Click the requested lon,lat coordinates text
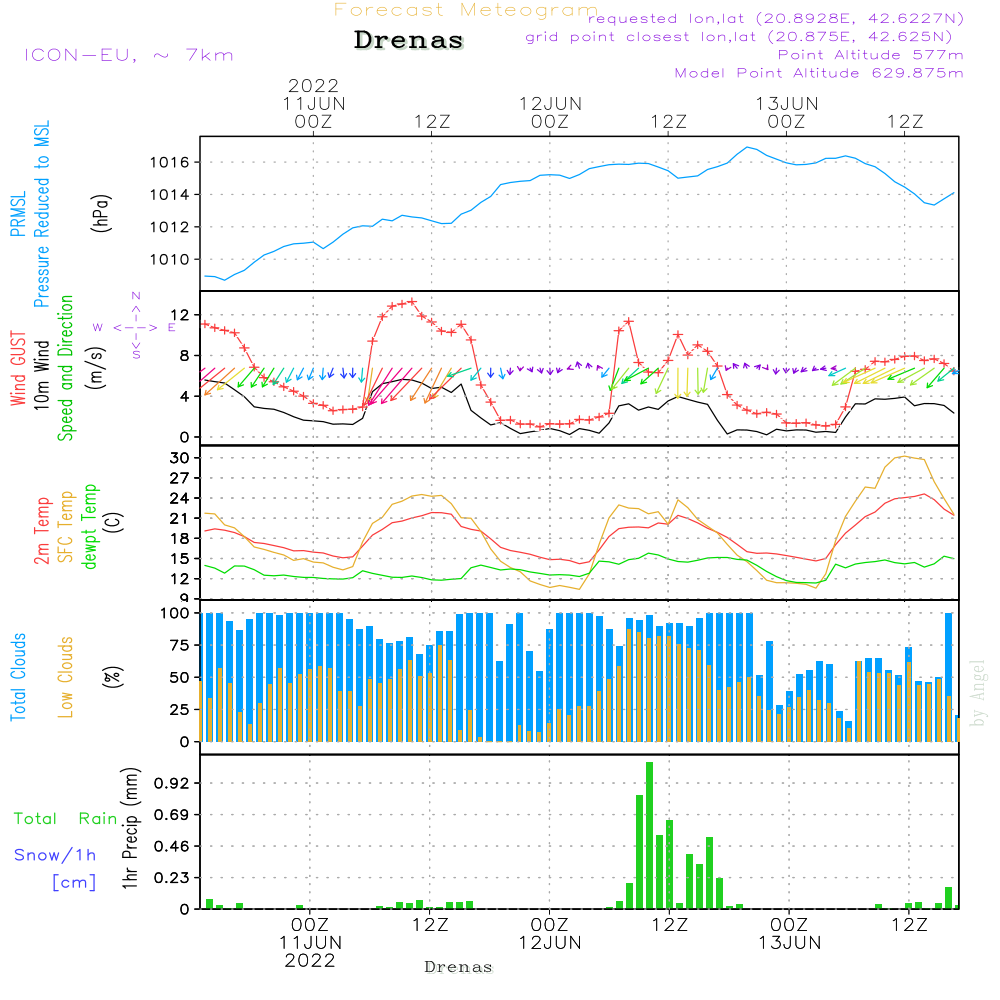The height and width of the screenshot is (1000, 1000). 775,19
